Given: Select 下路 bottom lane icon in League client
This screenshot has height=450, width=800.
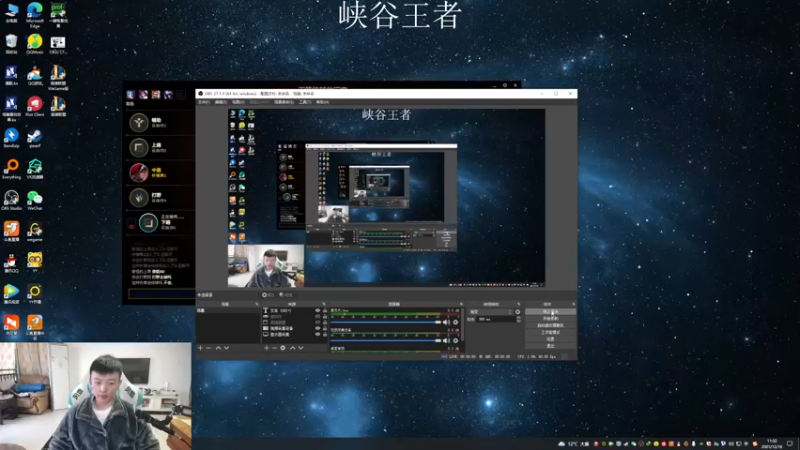Looking at the screenshot, I should pos(148,223).
